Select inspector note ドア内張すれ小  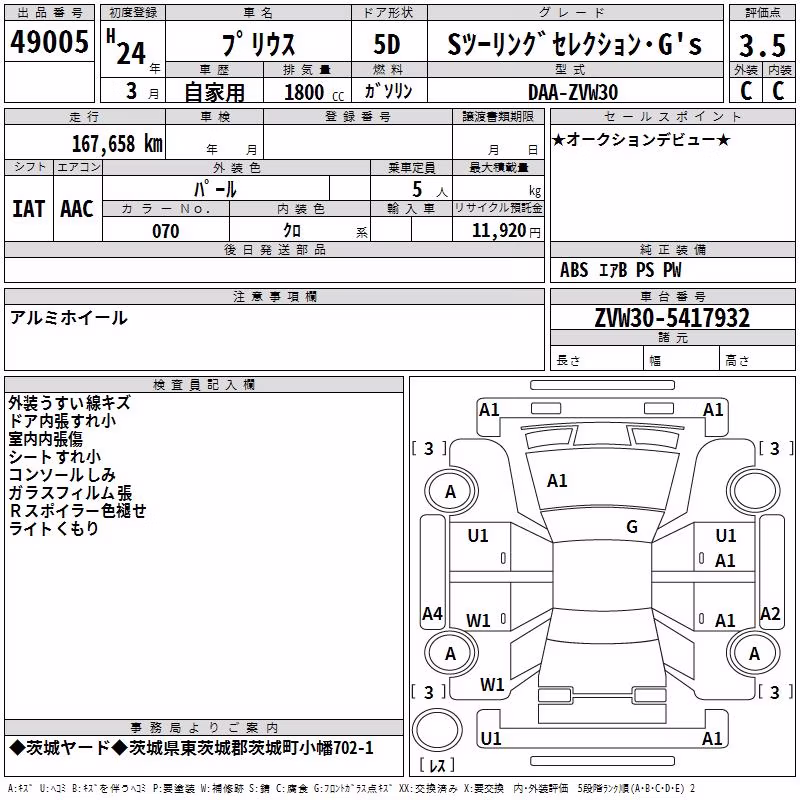point(62,421)
